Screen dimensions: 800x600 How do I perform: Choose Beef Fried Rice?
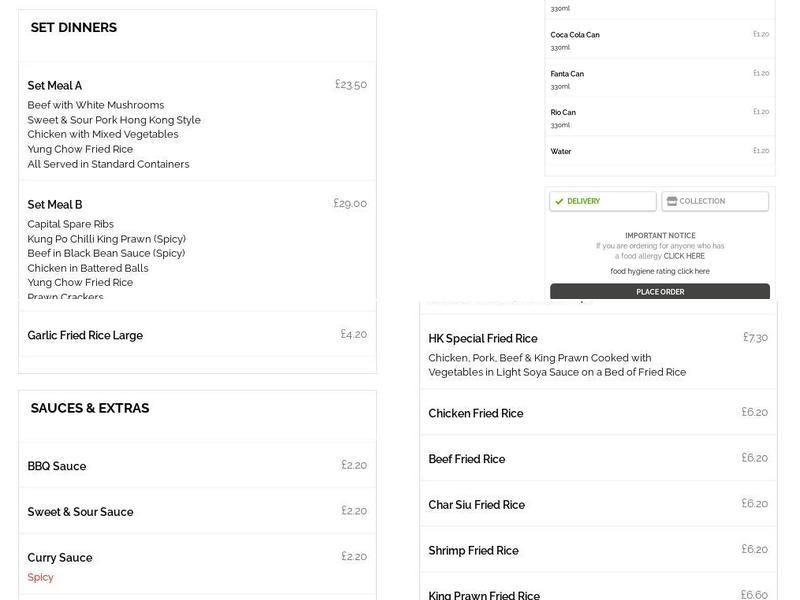pos(598,459)
